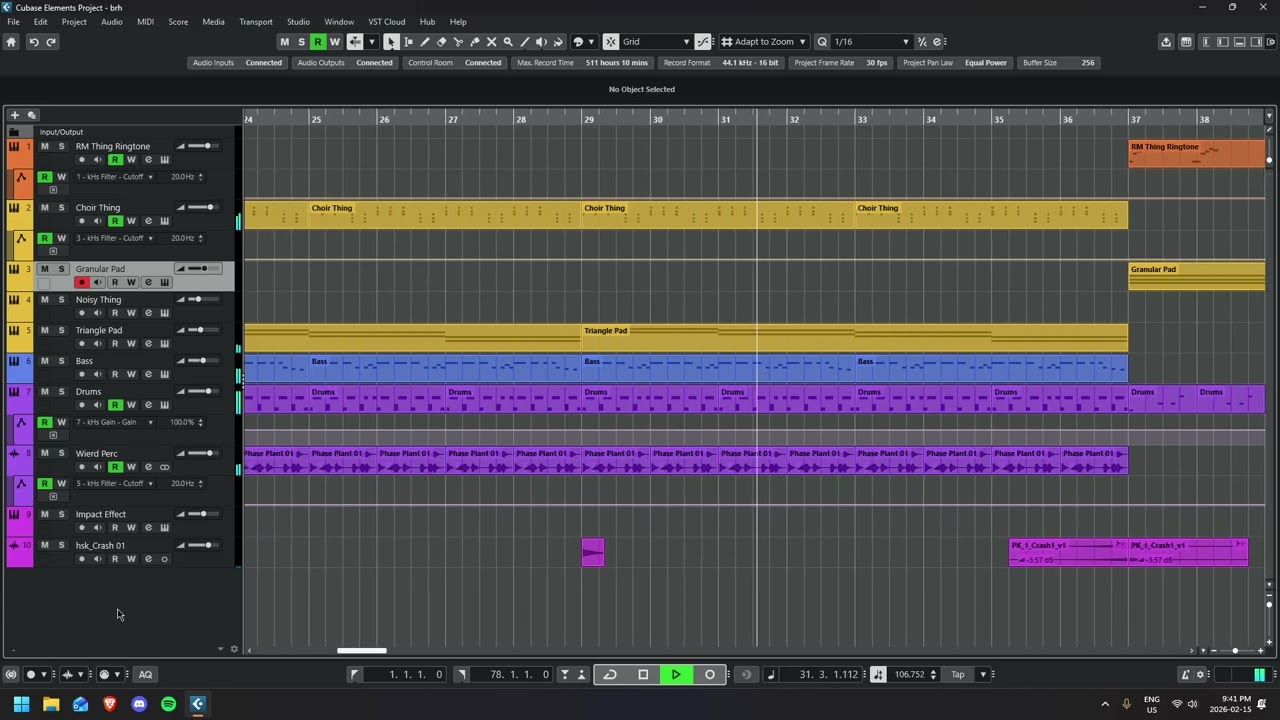Image resolution: width=1280 pixels, height=720 pixels.
Task: Toggle Snap on/off in toolbar
Action: tap(611, 42)
